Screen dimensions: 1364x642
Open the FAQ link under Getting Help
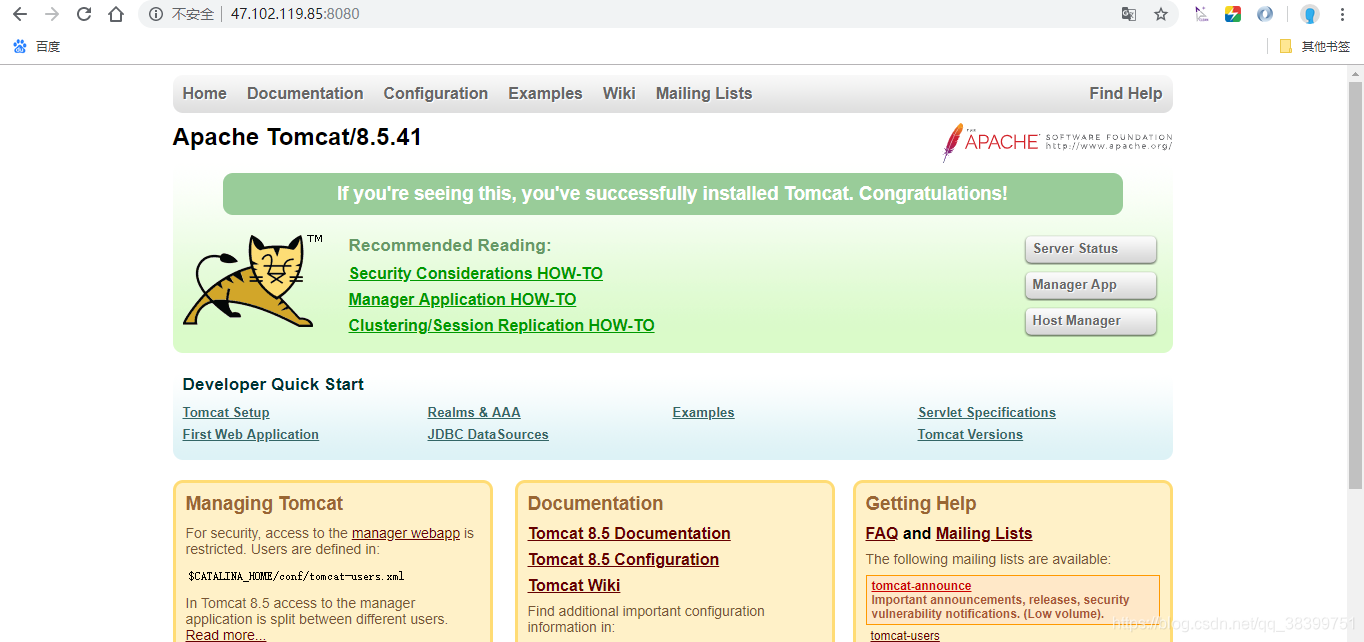[x=882, y=533]
